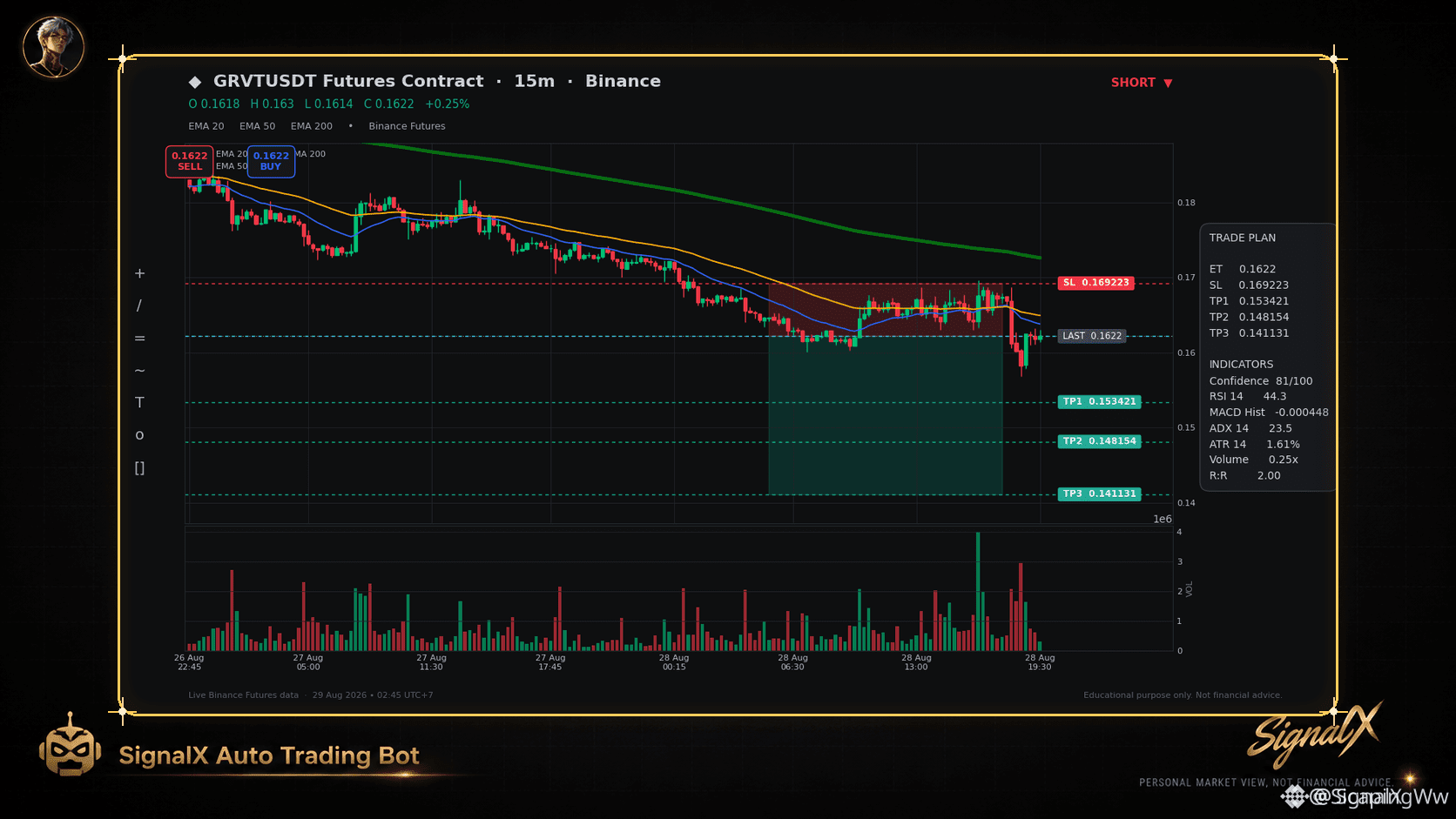The image size is (1456, 819).
Task: Click the H 0.163 high value
Action: [273, 104]
